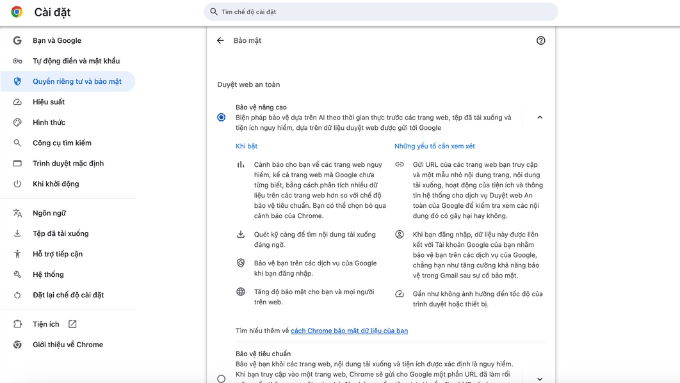Click the Chrome icon for Giới thiệu về Chrome
The height and width of the screenshot is (383, 680).
(17, 344)
